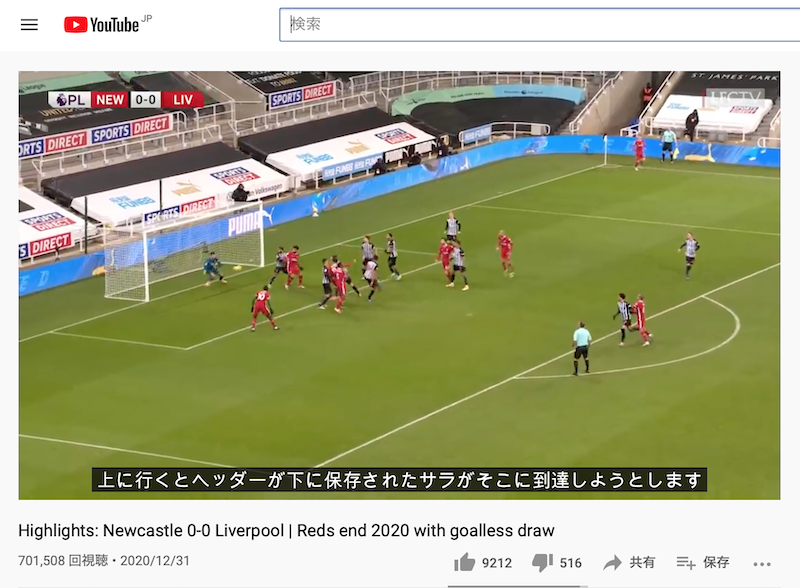
Task: Open the hamburger guide menu
Action: tap(29, 24)
